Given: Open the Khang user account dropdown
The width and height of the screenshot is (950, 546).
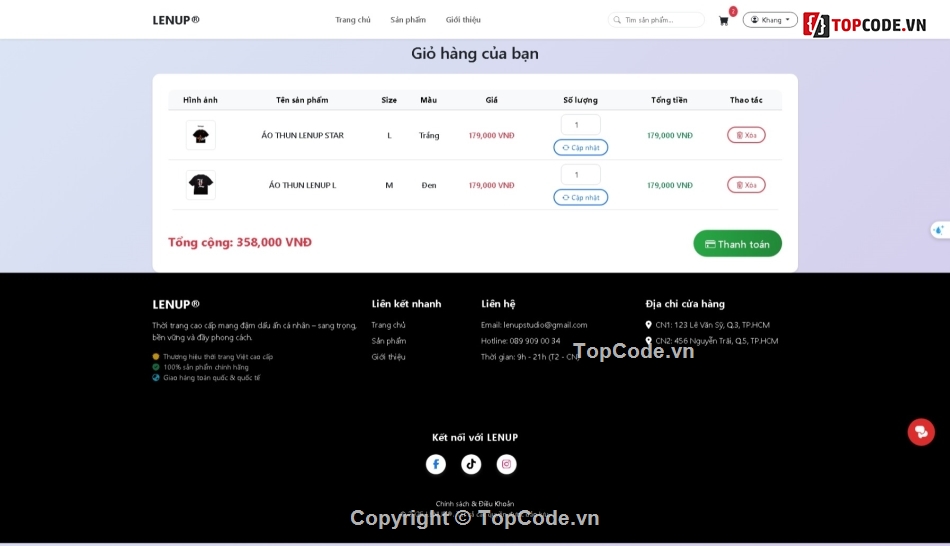Looking at the screenshot, I should 770,20.
